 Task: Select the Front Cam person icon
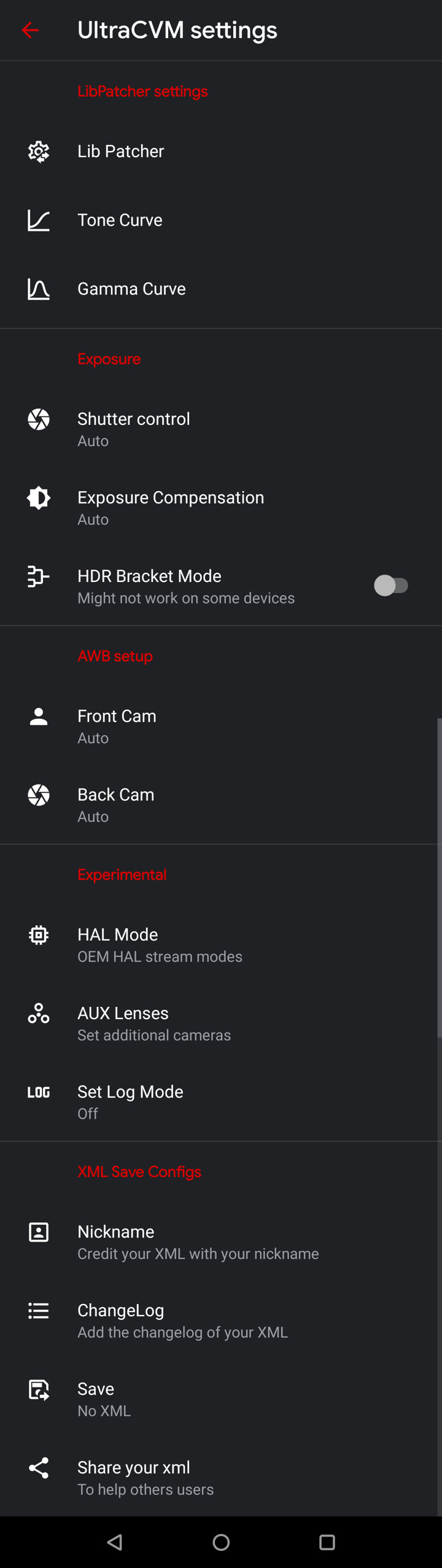pyautogui.click(x=38, y=716)
